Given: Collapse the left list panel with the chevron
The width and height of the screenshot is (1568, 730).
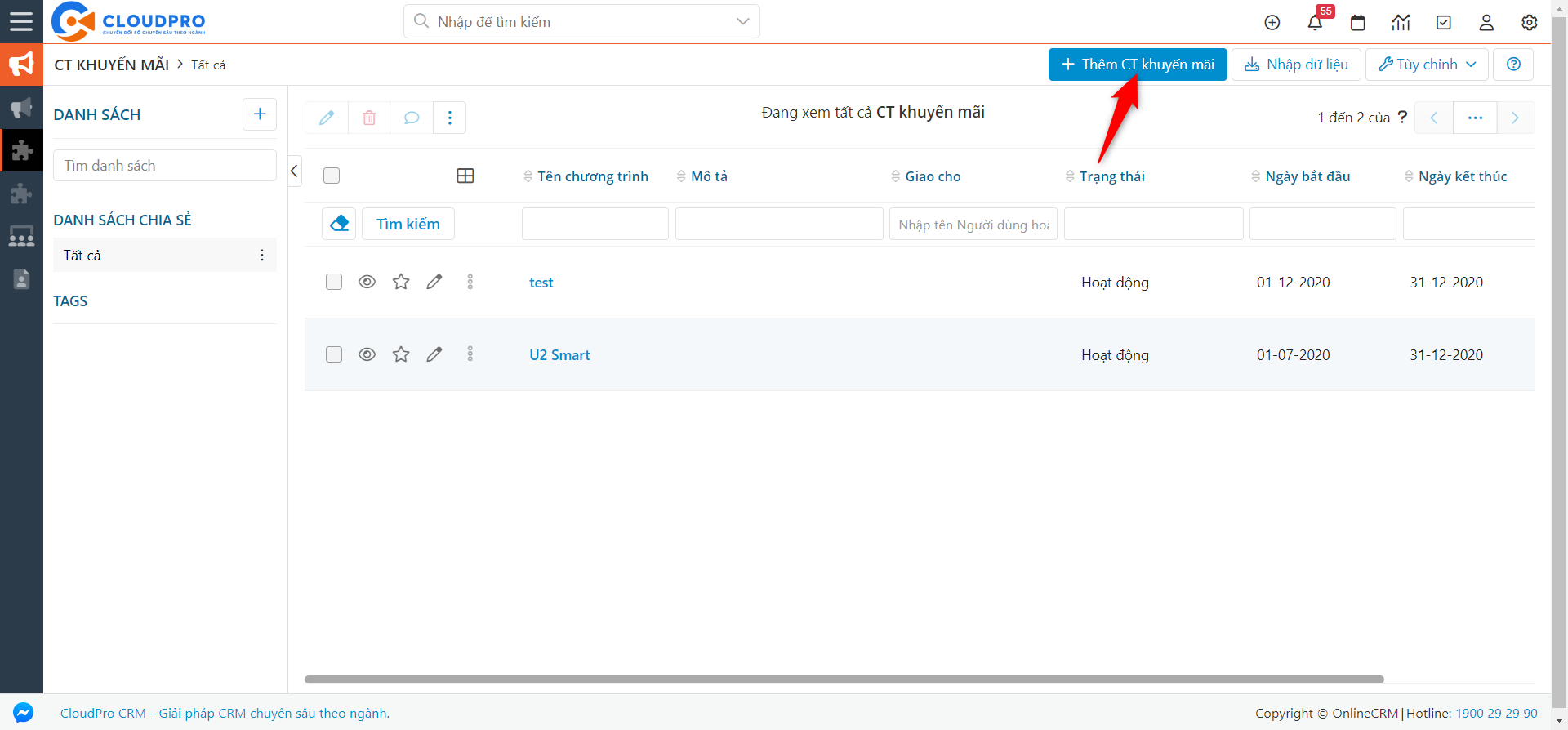Looking at the screenshot, I should (x=295, y=171).
